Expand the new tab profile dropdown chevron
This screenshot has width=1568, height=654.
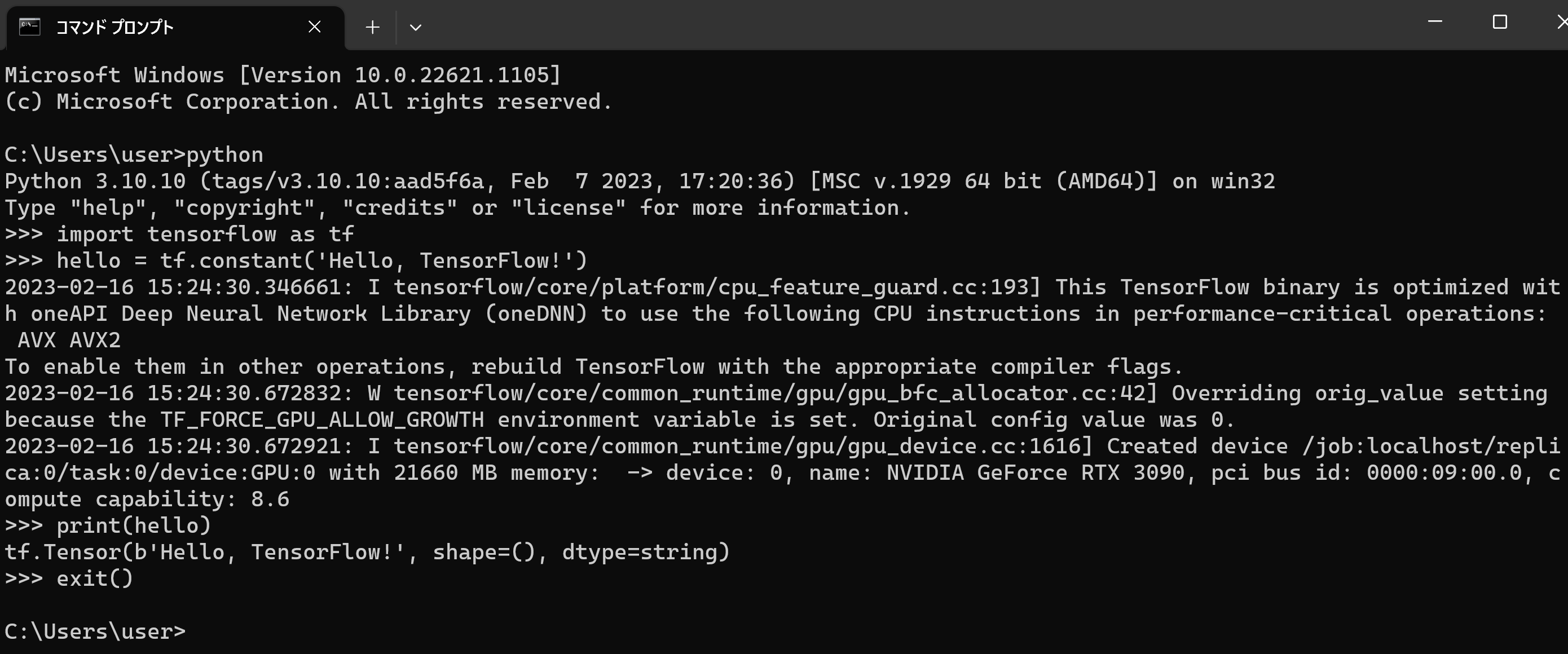pyautogui.click(x=416, y=28)
